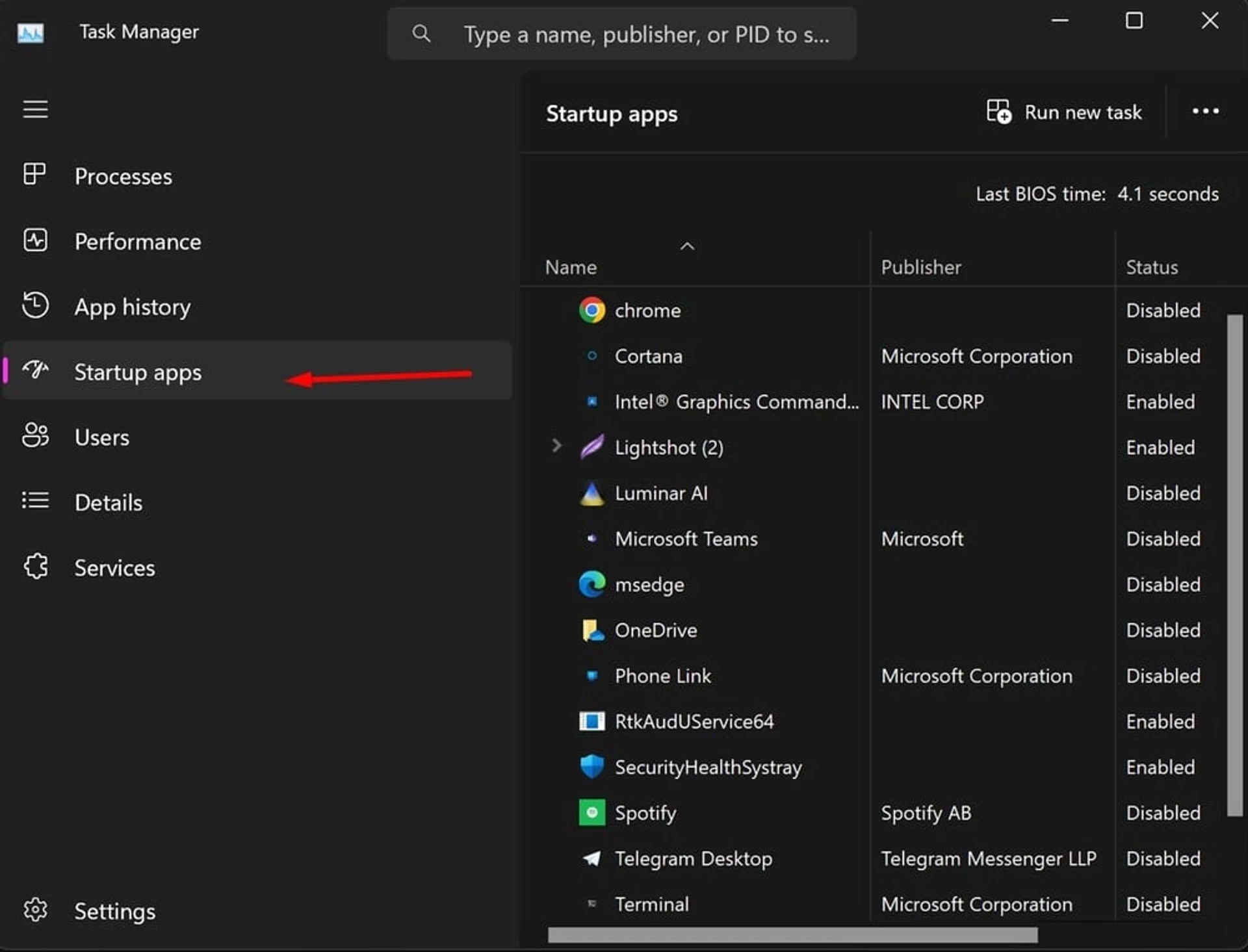The width and height of the screenshot is (1248, 952).
Task: Open the hamburger navigation menu
Action: (35, 109)
